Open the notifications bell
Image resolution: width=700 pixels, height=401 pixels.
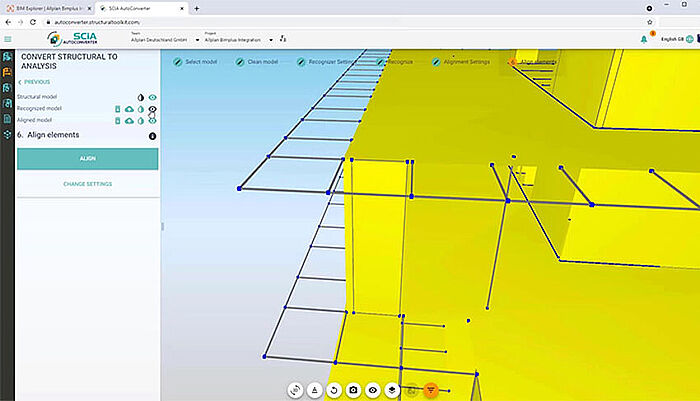644,39
